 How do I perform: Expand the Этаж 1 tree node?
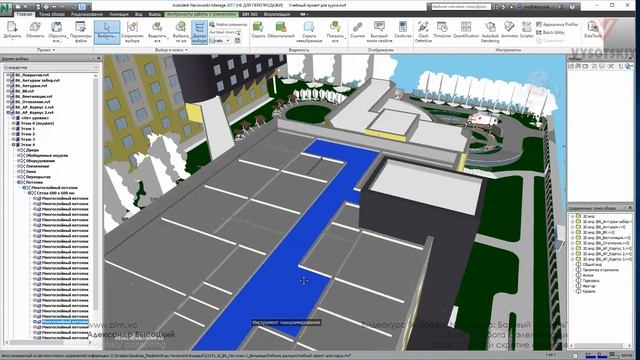pyautogui.click(x=13, y=128)
